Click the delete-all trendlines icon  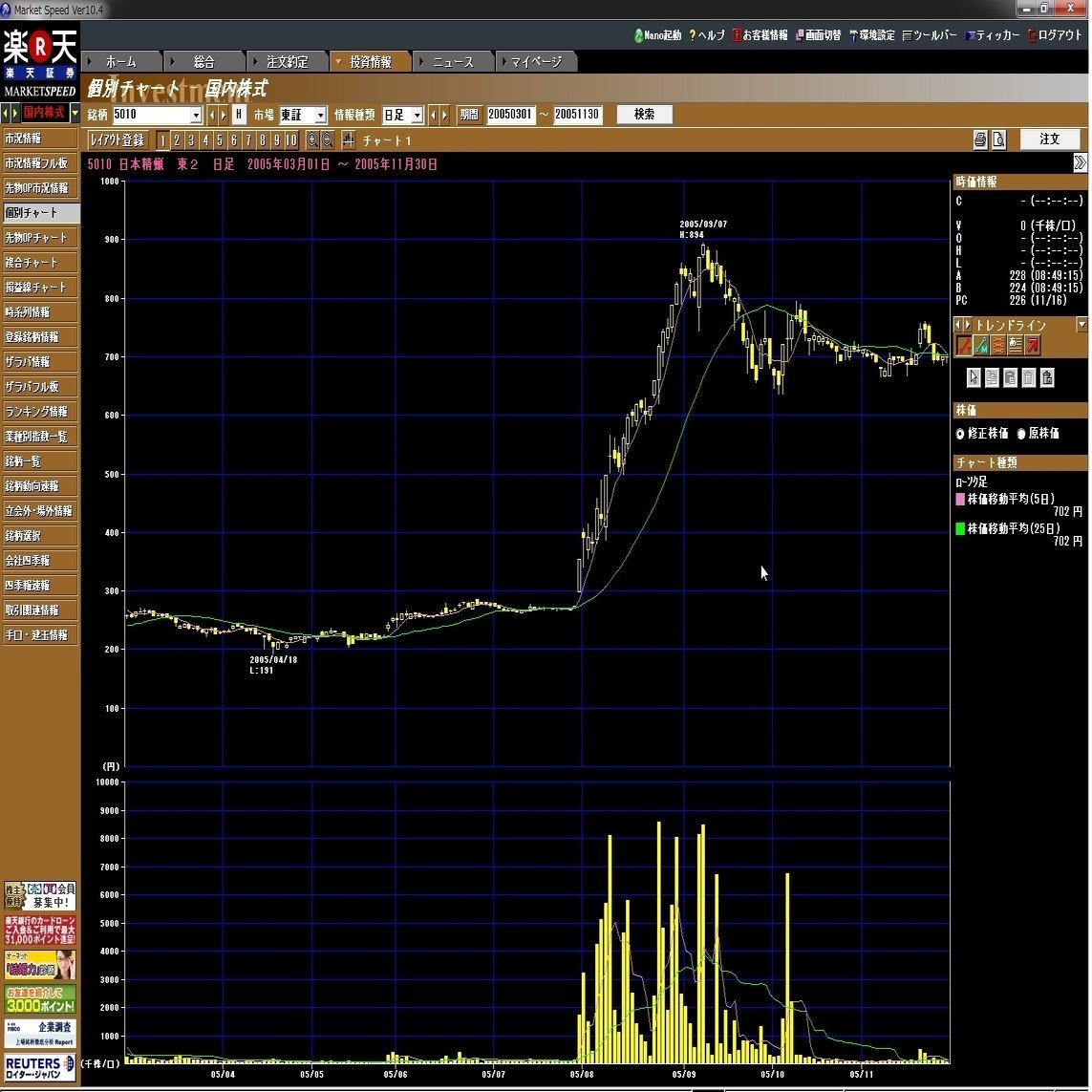point(1047,377)
